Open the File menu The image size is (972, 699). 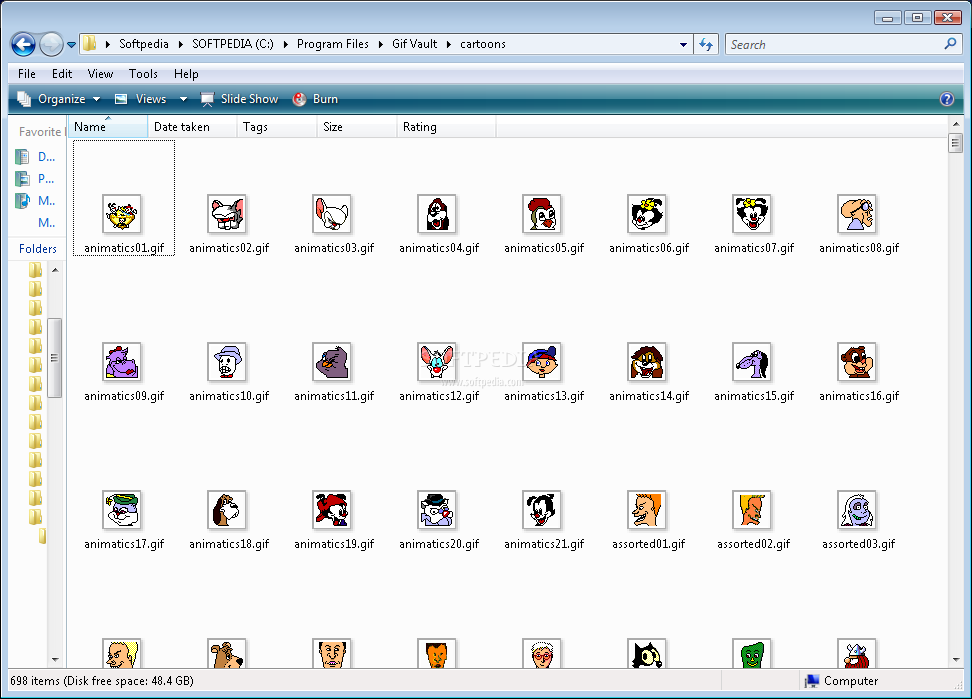tap(27, 74)
